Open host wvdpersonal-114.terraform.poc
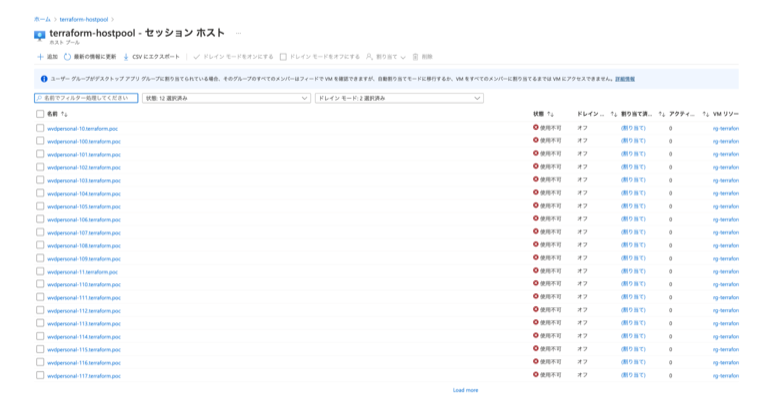Screen dimensions: 768x409 point(84,337)
